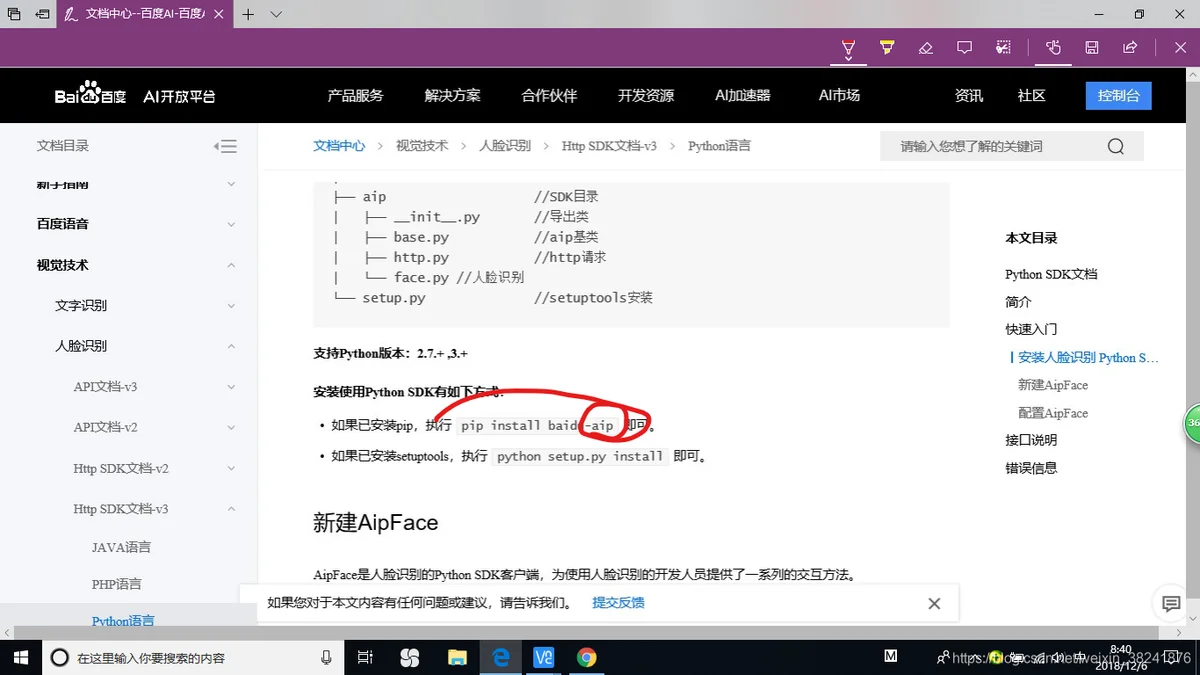Screen dimensions: 1200x675
Task: Set the current tabs aside
Action: [x=42, y=14]
